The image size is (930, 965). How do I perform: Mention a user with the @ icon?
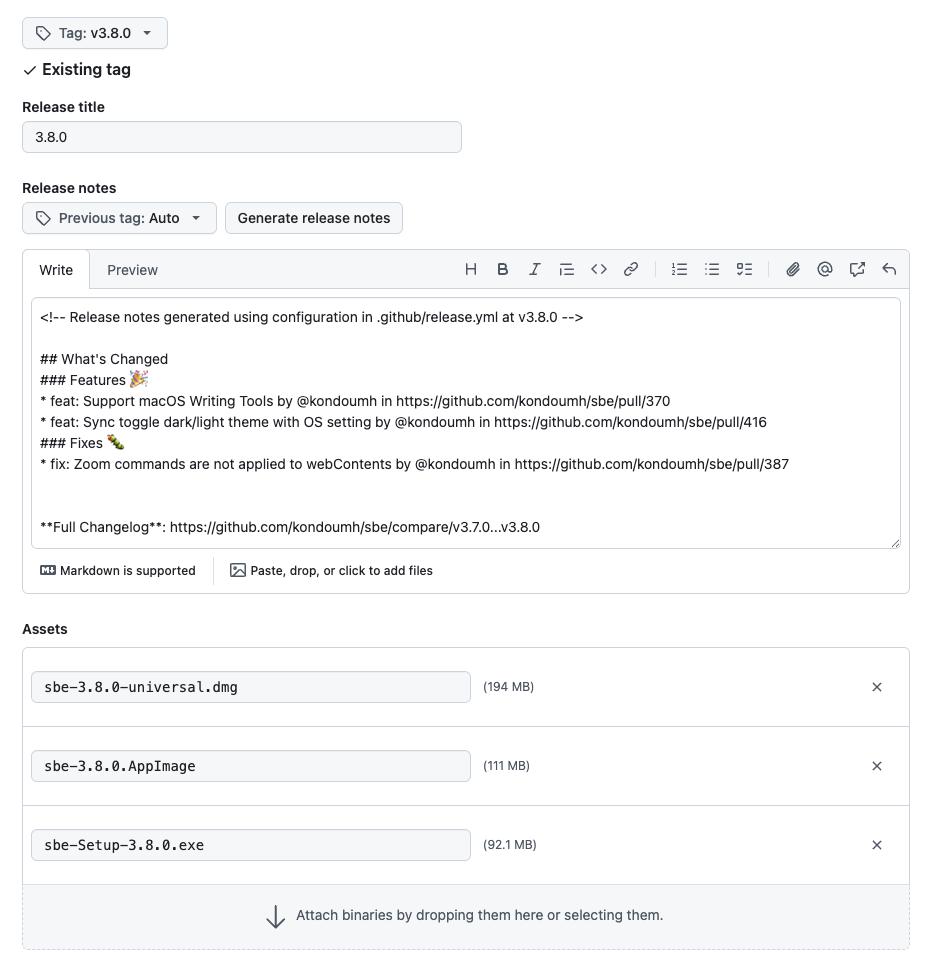pos(824,269)
